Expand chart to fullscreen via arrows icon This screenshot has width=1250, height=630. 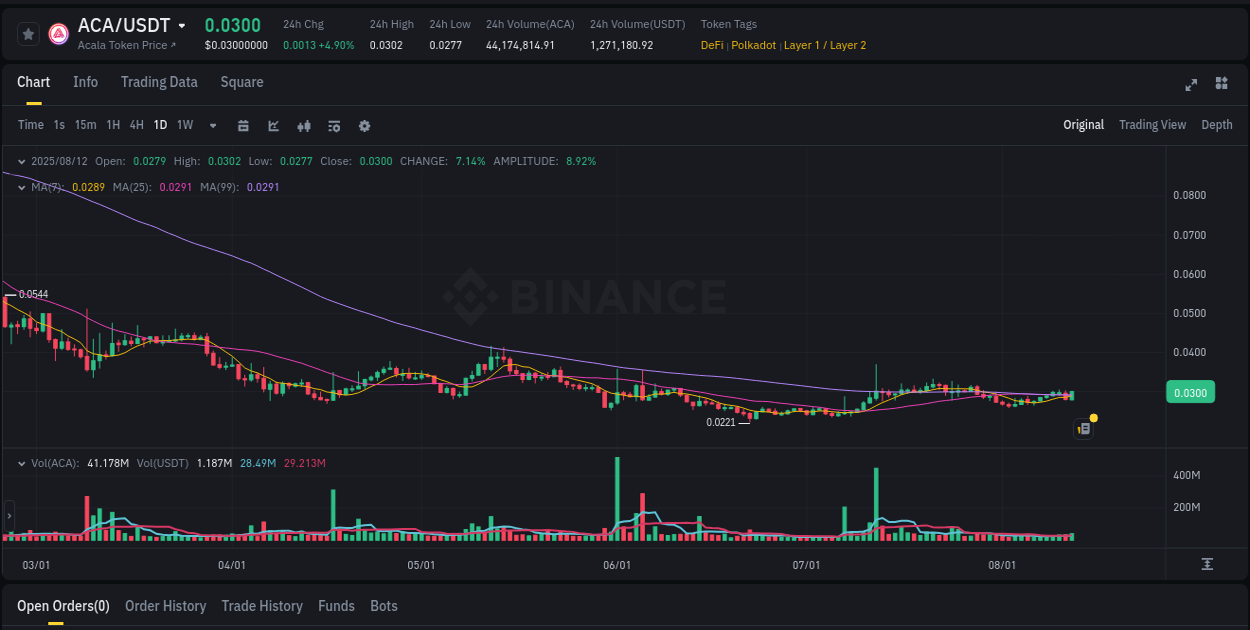(1190, 85)
